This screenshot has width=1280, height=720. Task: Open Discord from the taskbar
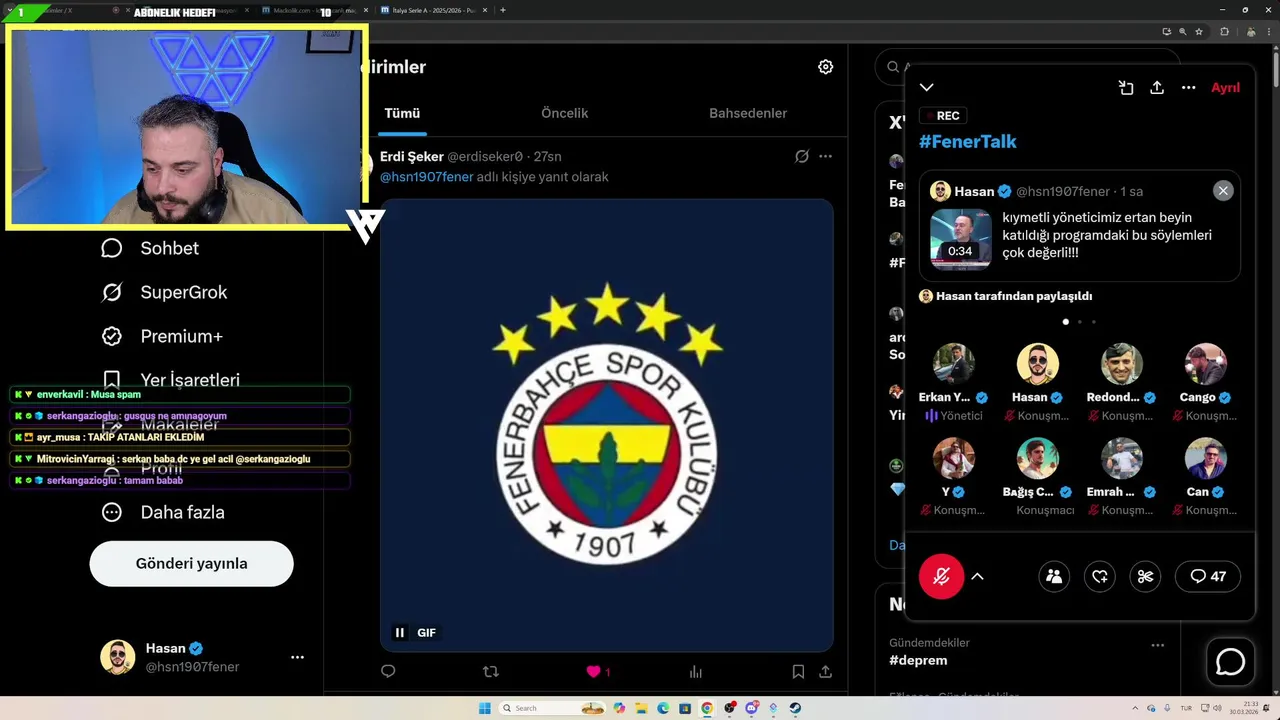coord(751,708)
